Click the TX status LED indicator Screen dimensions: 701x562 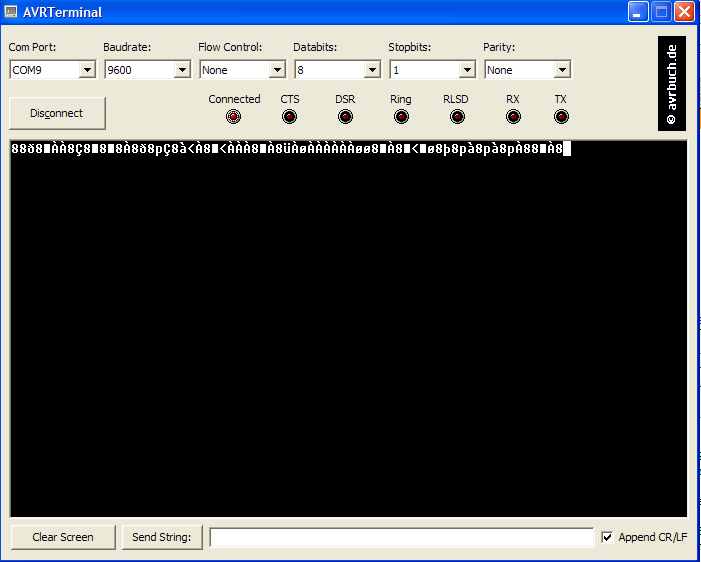561,117
